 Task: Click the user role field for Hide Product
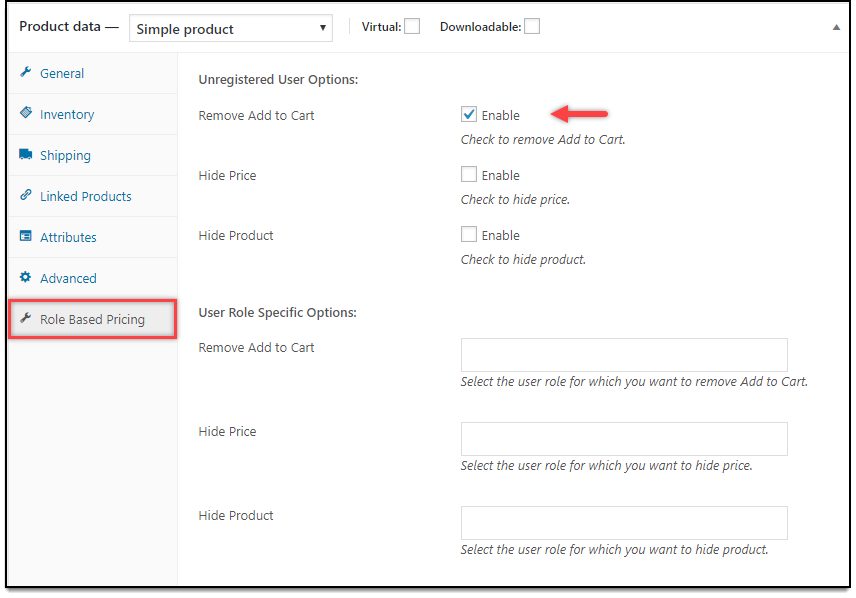click(624, 523)
